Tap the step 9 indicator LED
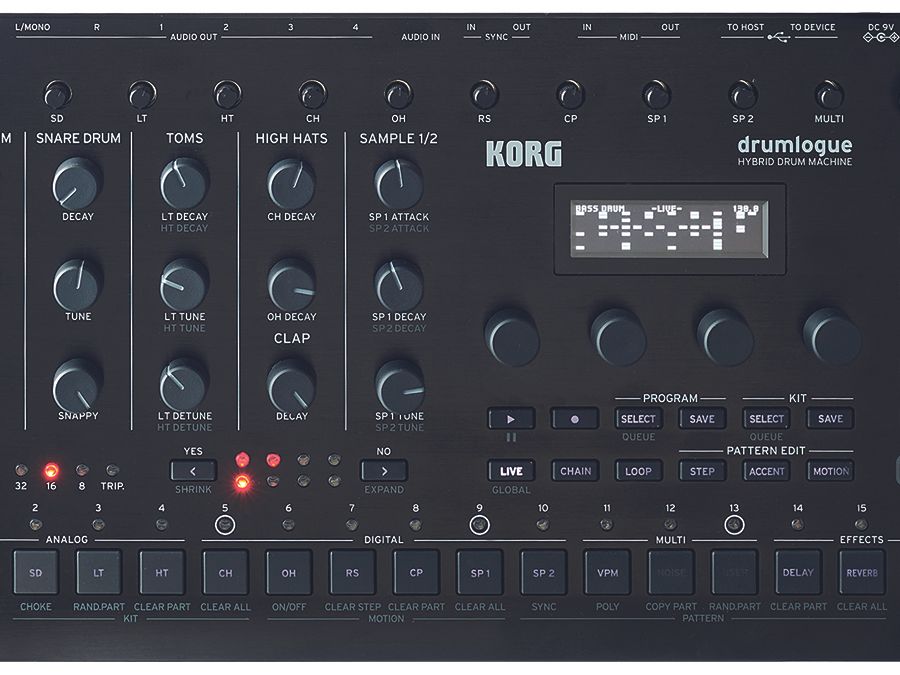The height and width of the screenshot is (675, 900). tap(479, 525)
